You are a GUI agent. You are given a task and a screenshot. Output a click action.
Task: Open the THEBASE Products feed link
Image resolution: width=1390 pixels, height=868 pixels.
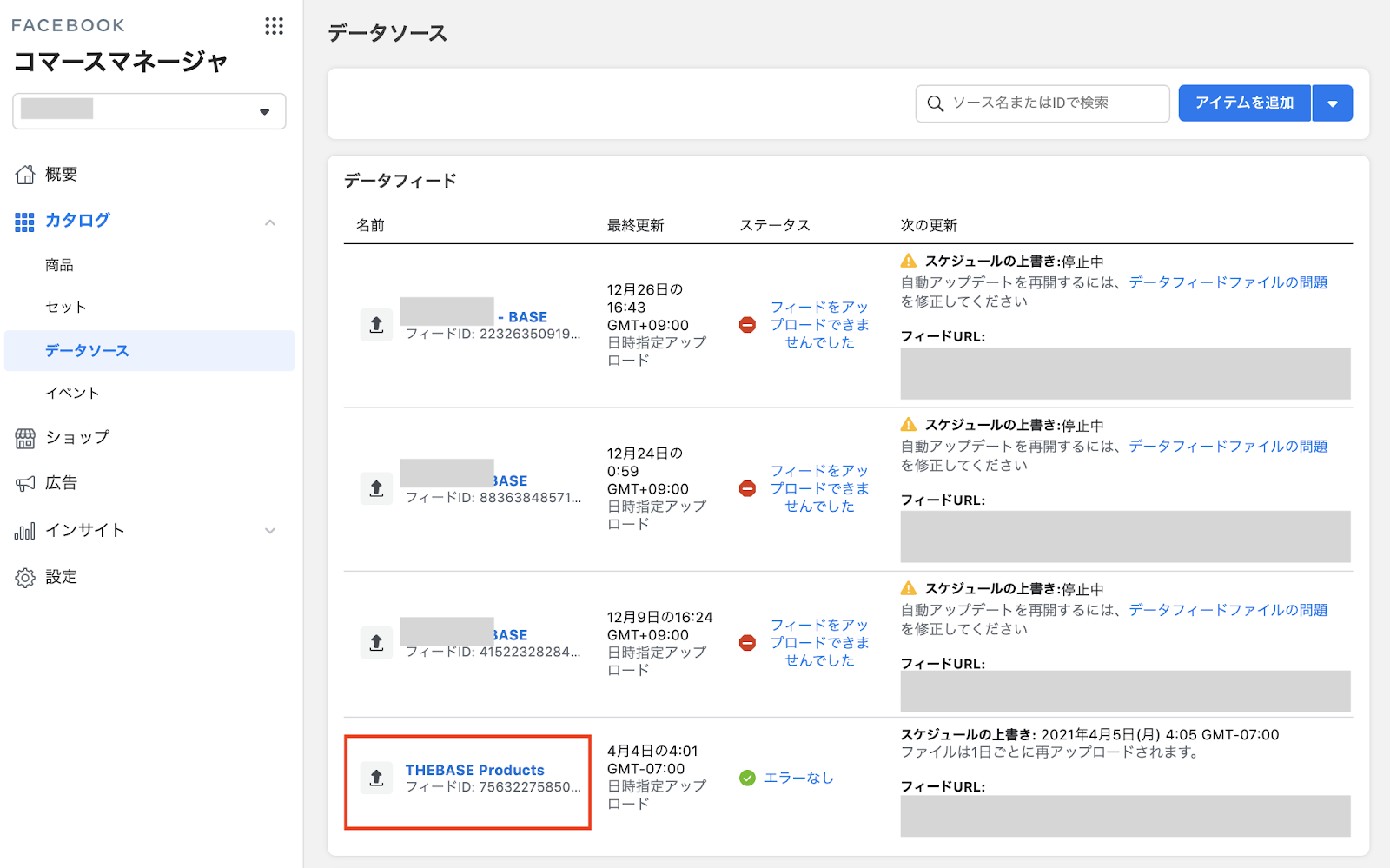pyautogui.click(x=475, y=770)
